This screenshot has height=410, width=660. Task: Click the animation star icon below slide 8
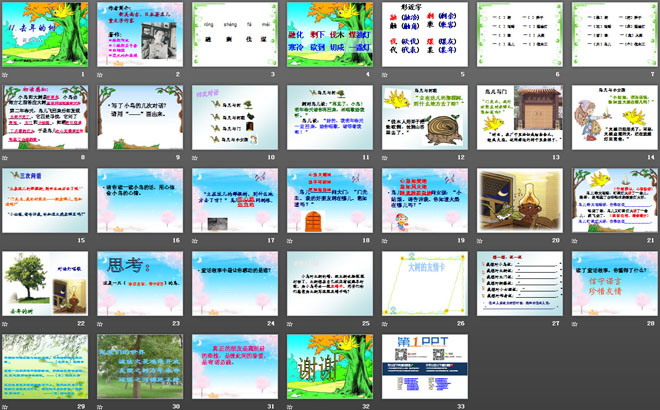tap(6, 158)
